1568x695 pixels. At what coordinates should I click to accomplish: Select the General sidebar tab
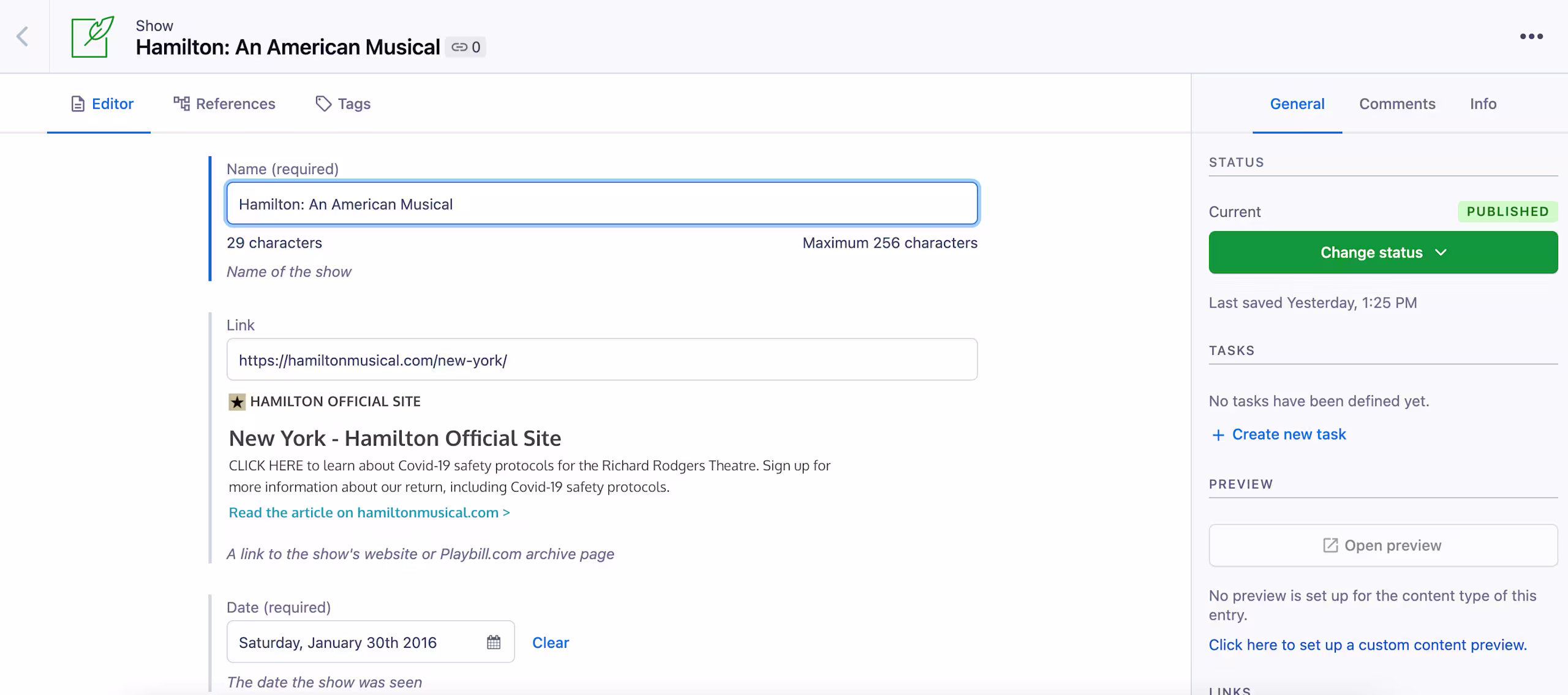(x=1297, y=104)
